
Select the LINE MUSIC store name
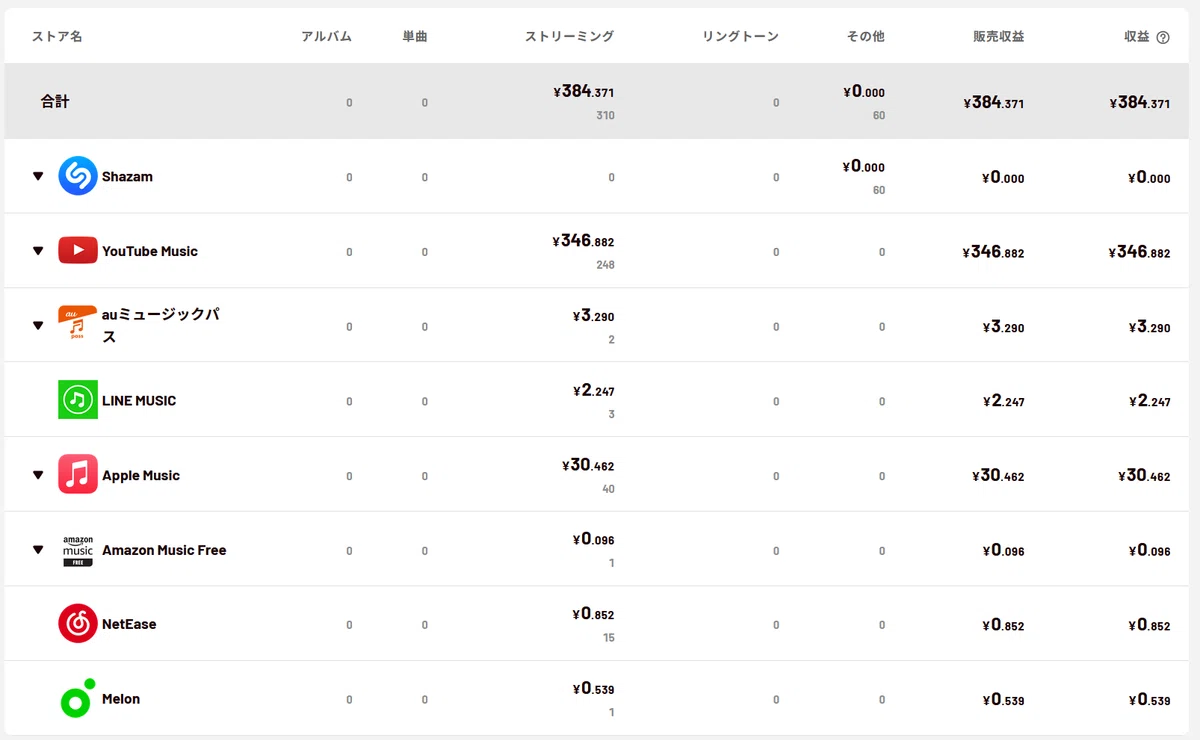coord(139,401)
